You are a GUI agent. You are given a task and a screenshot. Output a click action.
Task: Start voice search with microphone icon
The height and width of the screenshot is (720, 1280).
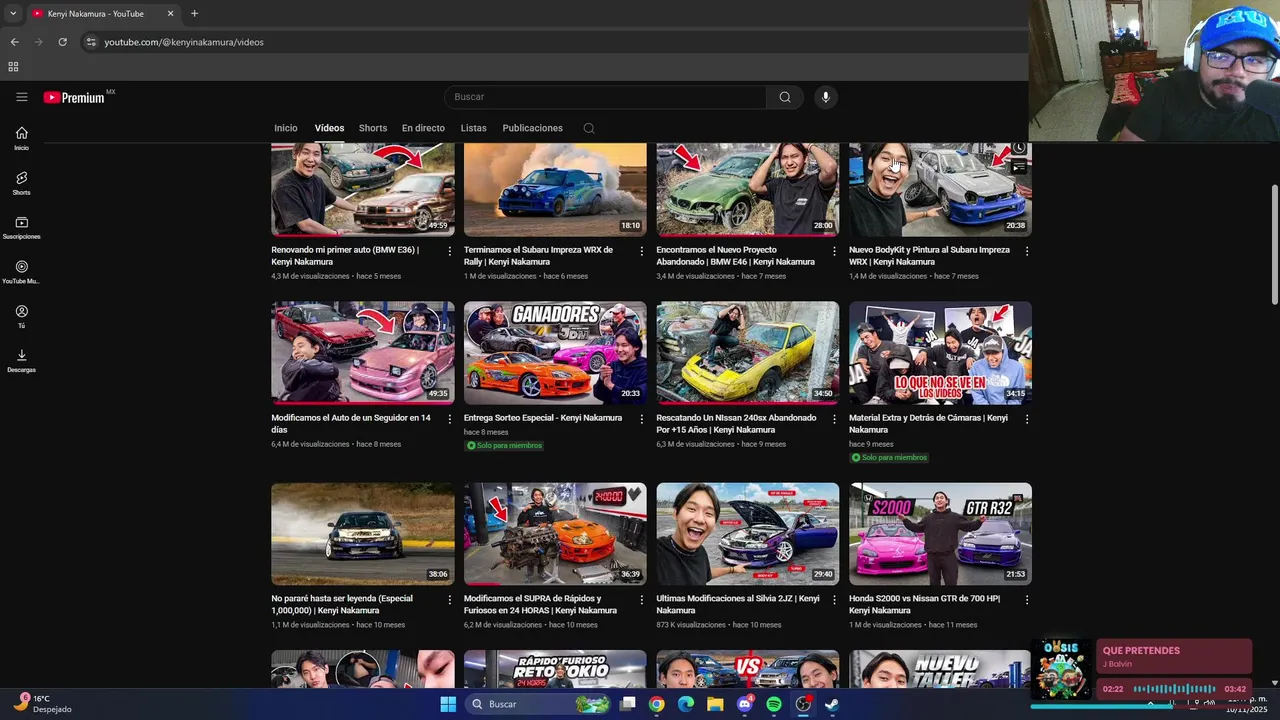pyautogui.click(x=825, y=97)
